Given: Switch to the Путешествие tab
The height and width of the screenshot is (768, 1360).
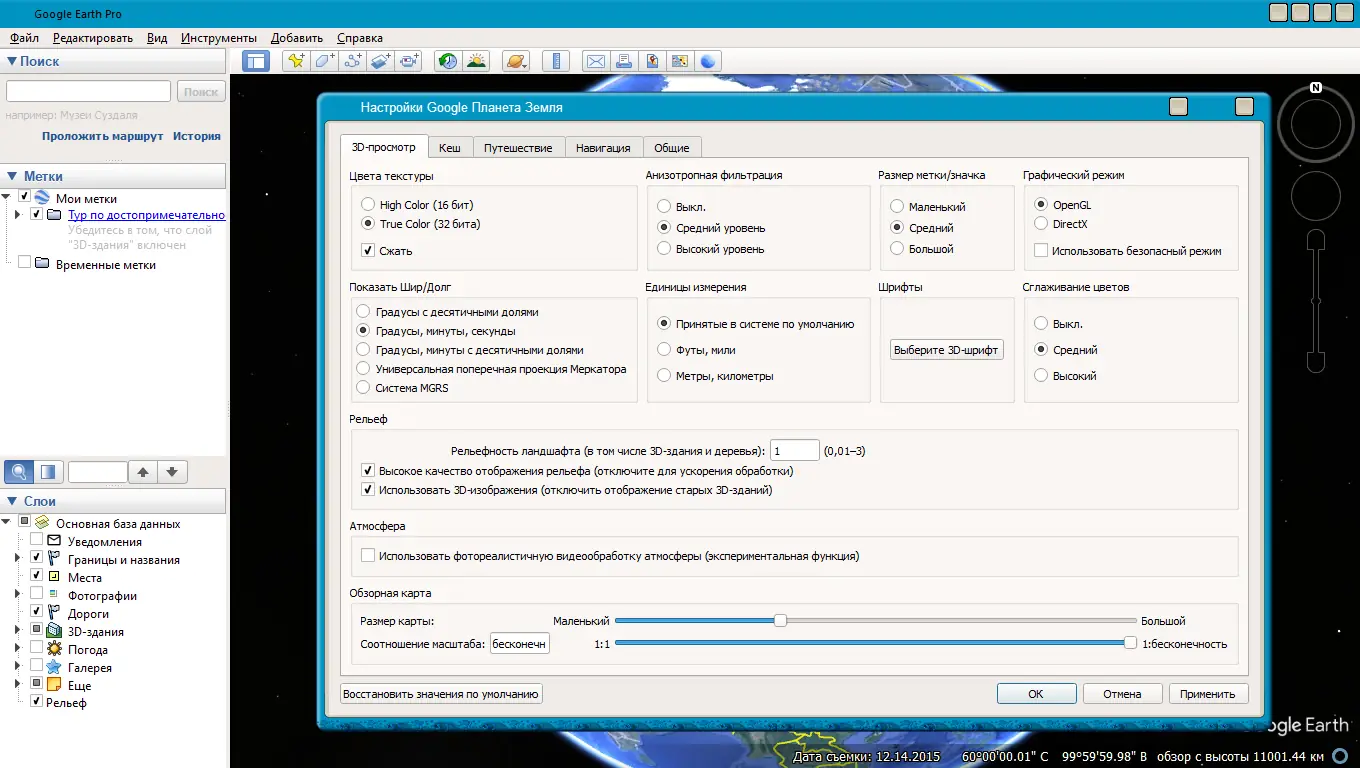Looking at the screenshot, I should click(518, 147).
